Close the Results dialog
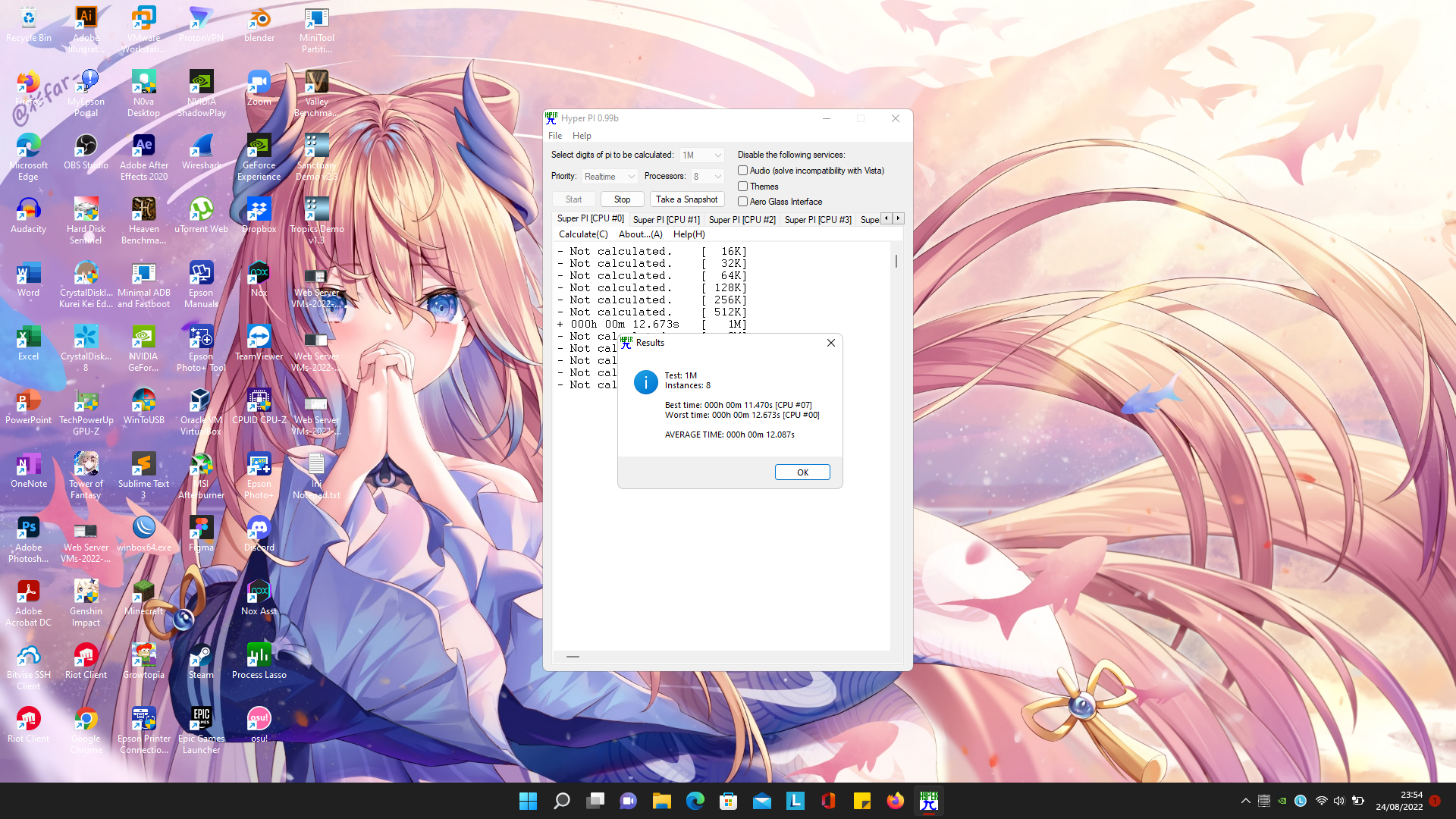The image size is (1456, 819). click(830, 343)
